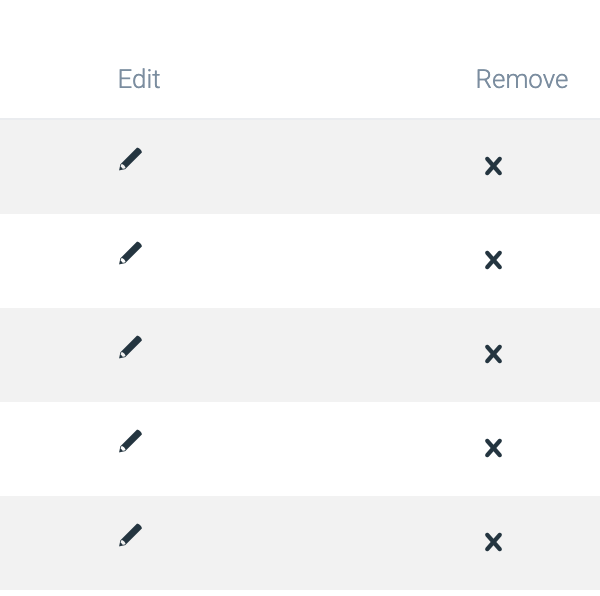This screenshot has width=600, height=596.
Task: Click the X icon in the second row
Action: pos(493,260)
